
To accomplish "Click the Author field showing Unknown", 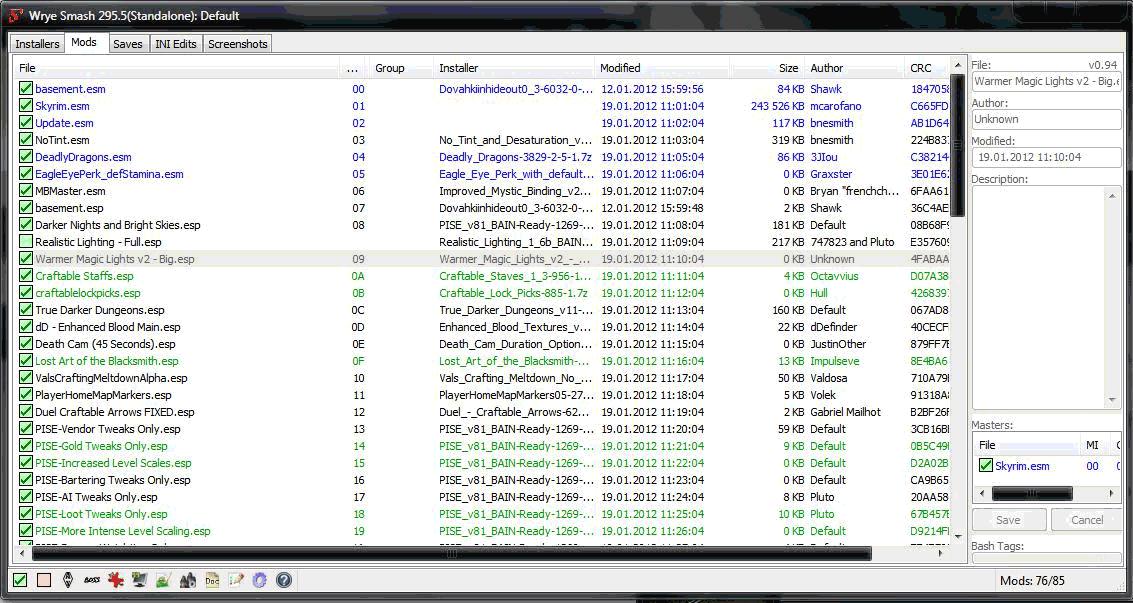I will (1046, 119).
